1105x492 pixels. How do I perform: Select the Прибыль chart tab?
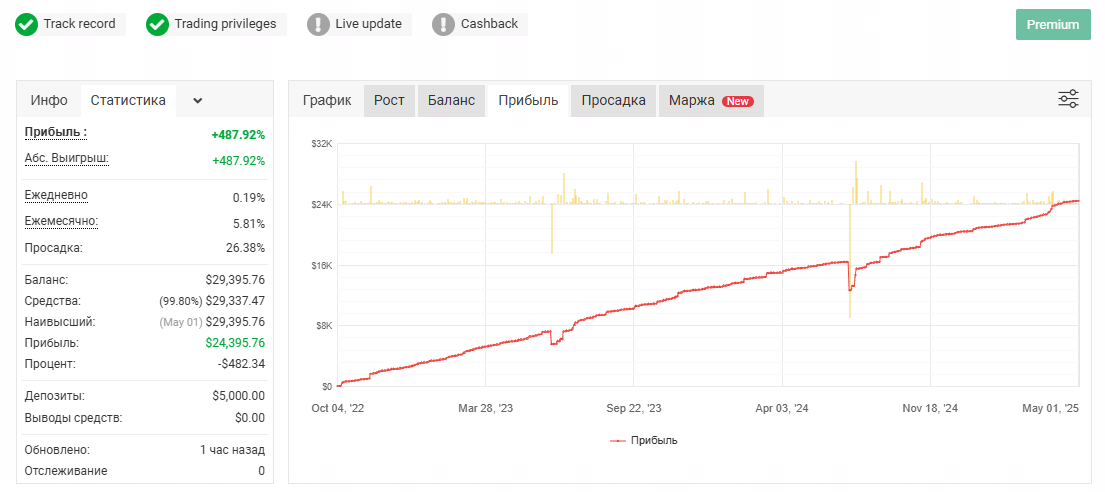529,100
